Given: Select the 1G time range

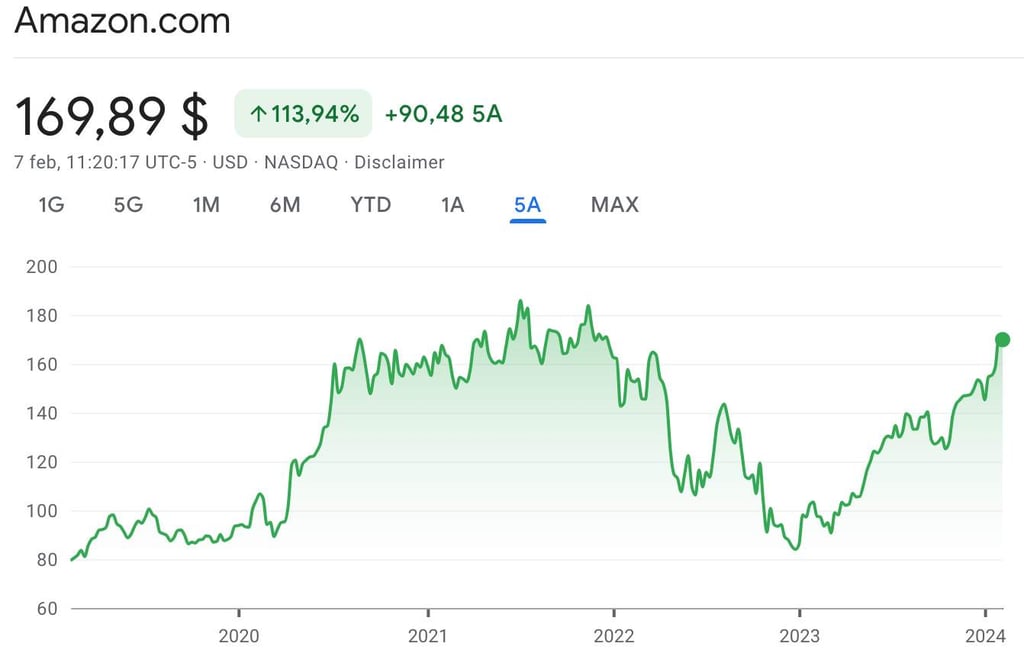Looking at the screenshot, I should click(50, 205).
